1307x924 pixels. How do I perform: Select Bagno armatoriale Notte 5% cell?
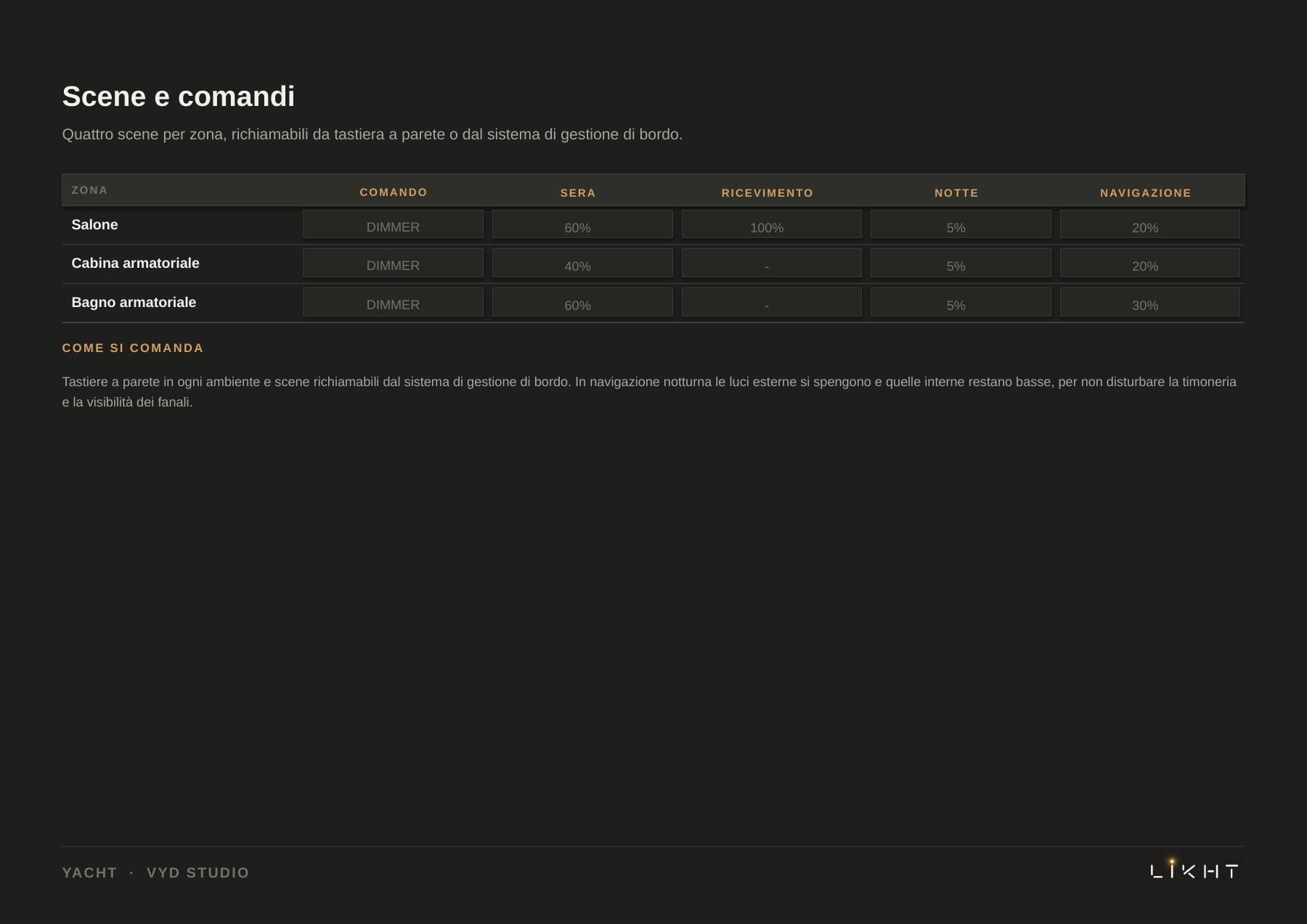pos(961,302)
